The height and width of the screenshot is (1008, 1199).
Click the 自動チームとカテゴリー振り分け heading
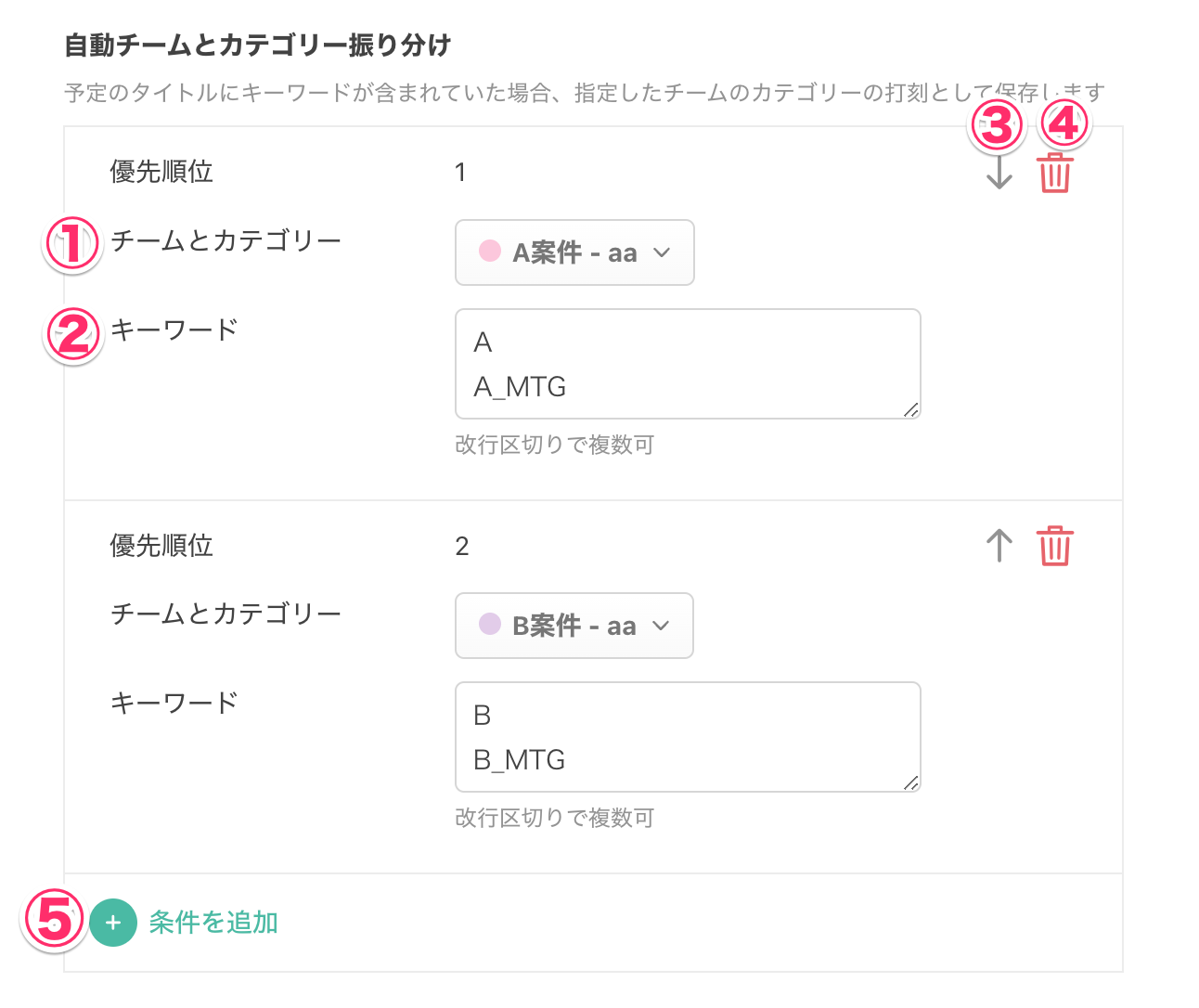pyautogui.click(x=258, y=45)
